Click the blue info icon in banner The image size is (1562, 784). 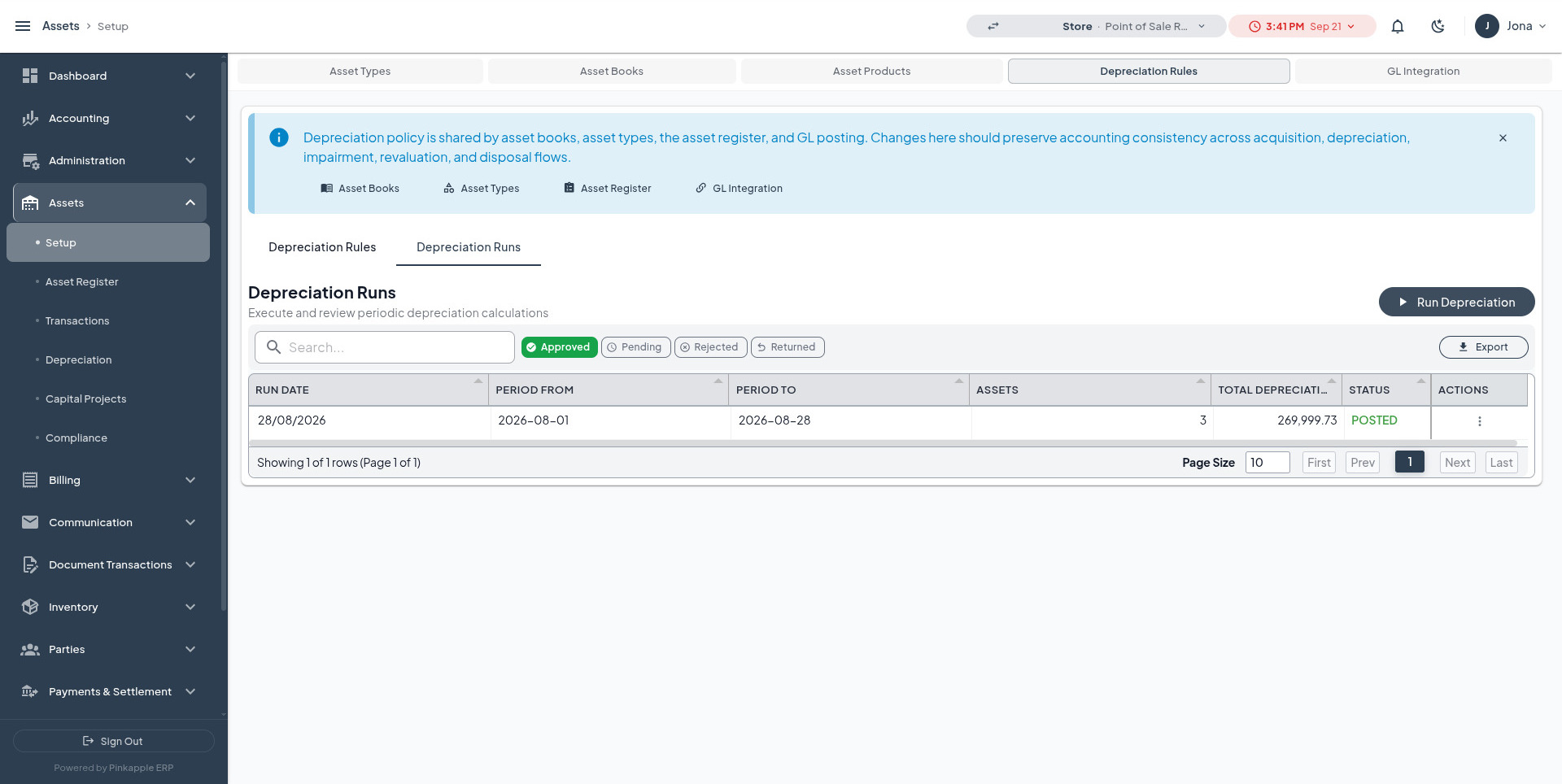click(279, 137)
